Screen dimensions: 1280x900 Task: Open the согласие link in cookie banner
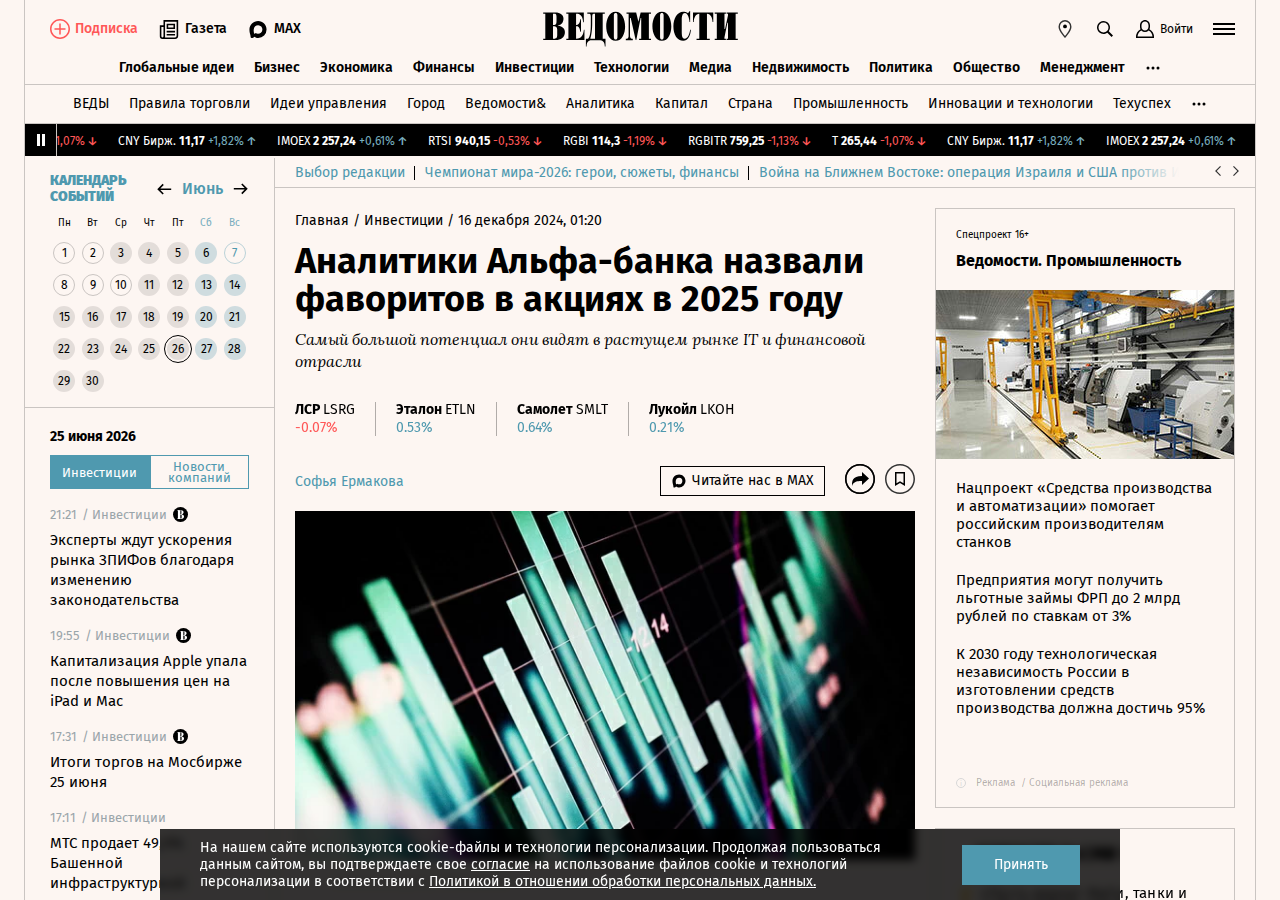coord(500,864)
